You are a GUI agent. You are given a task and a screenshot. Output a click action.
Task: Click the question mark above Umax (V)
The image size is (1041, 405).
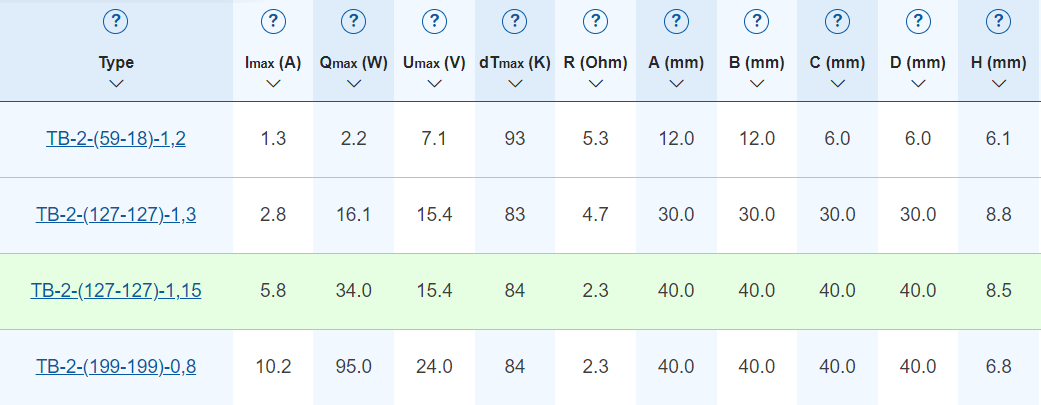coord(434,22)
